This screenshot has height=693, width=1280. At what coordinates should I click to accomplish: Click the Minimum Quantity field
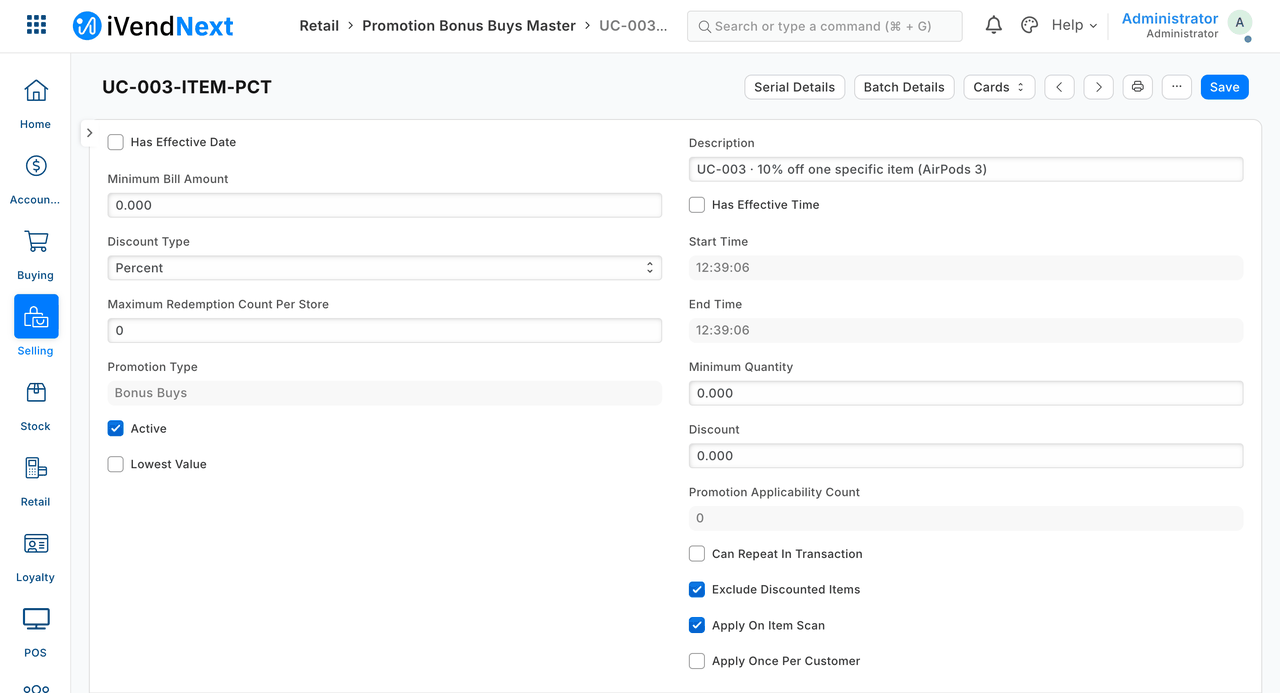(x=966, y=393)
